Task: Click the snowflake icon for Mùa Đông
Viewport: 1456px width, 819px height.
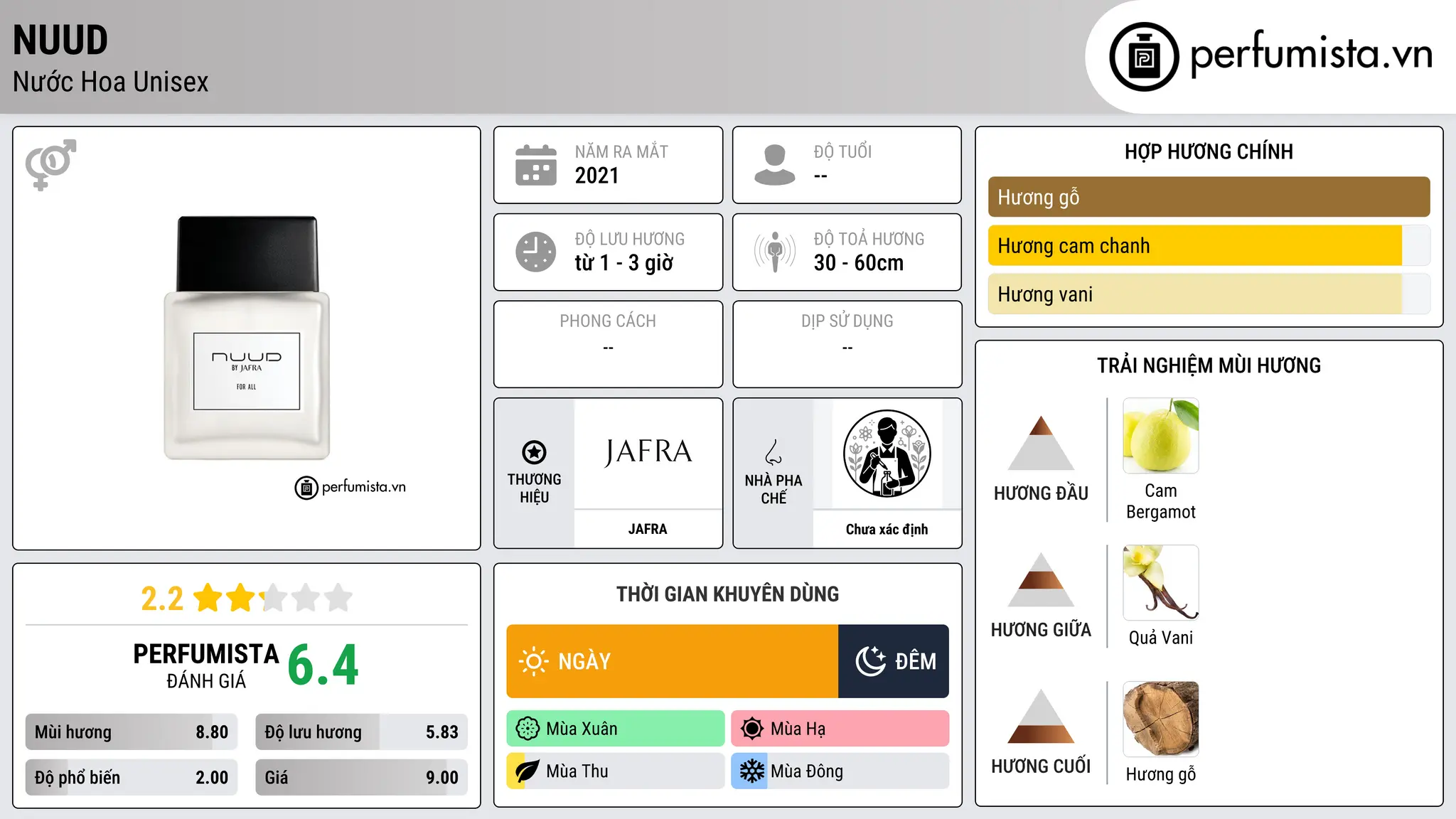Action: pos(751,771)
